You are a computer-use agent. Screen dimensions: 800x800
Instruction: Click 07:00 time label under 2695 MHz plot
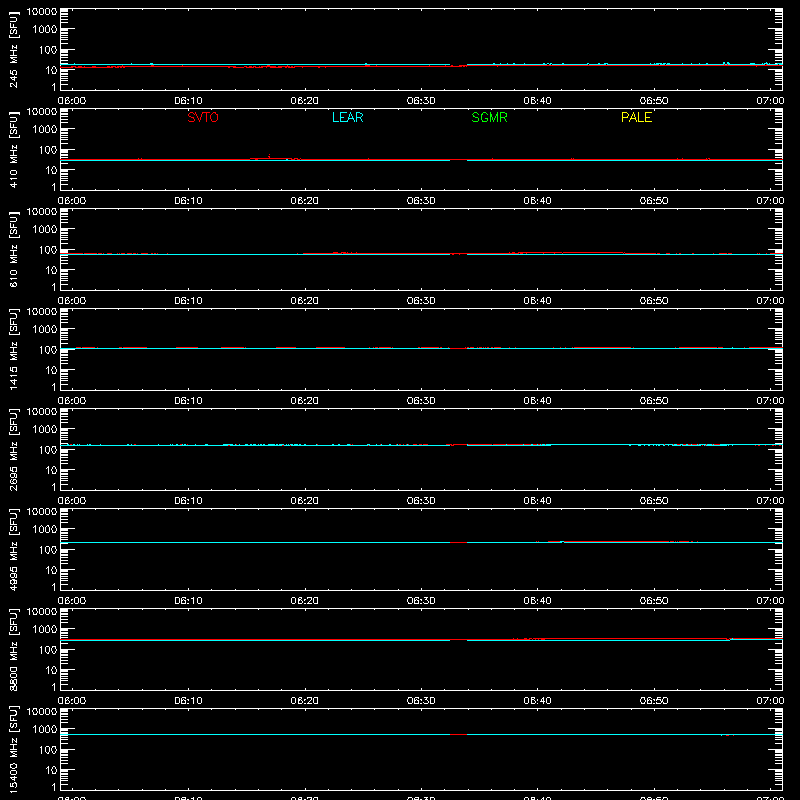[770, 501]
